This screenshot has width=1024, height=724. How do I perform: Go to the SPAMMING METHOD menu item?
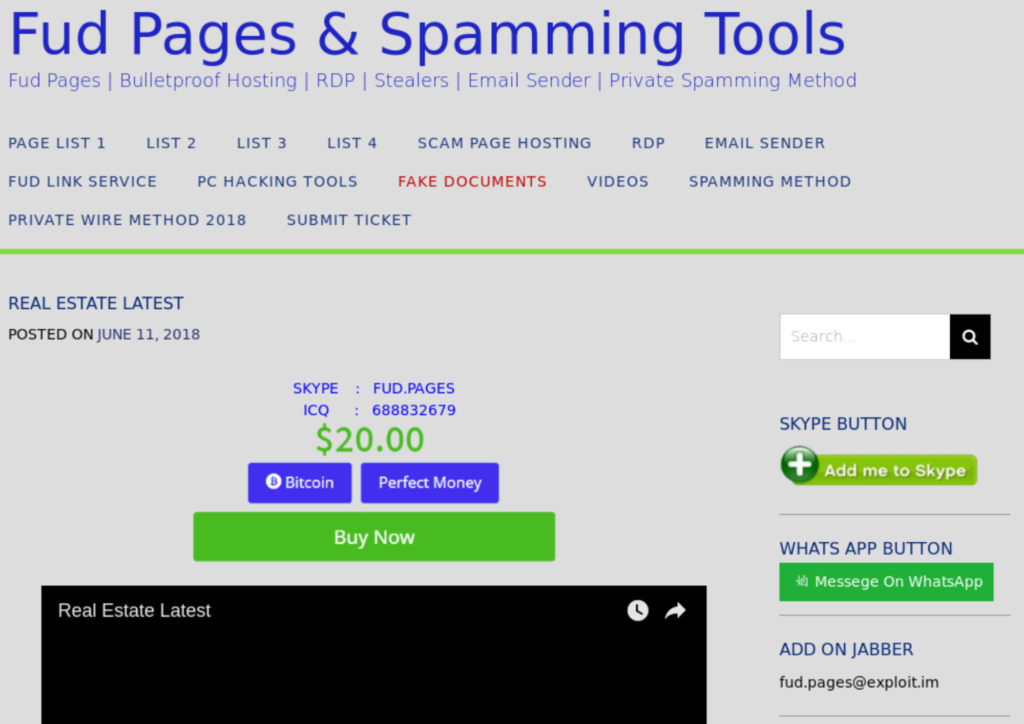pos(770,181)
